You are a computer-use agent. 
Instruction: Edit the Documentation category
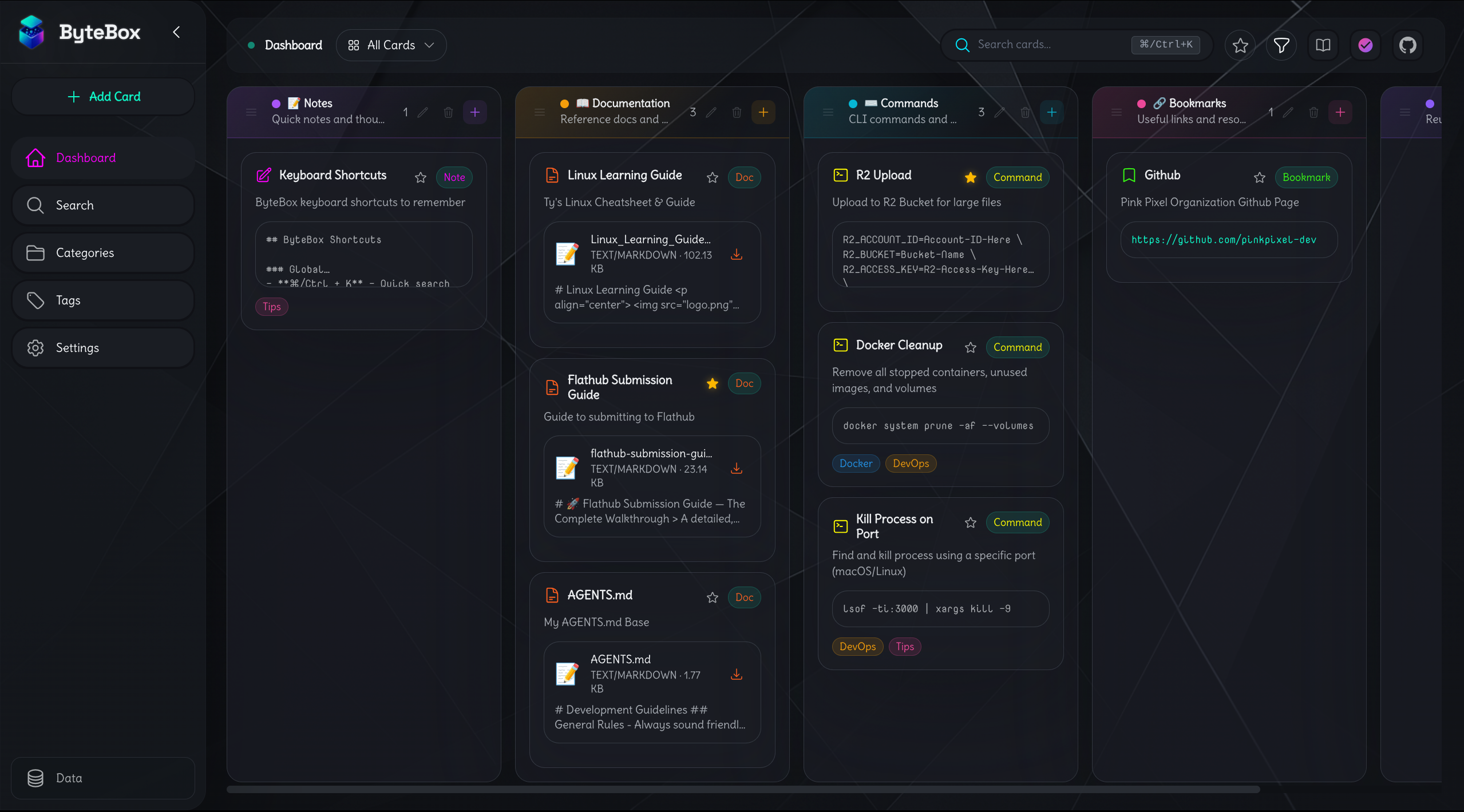(711, 112)
